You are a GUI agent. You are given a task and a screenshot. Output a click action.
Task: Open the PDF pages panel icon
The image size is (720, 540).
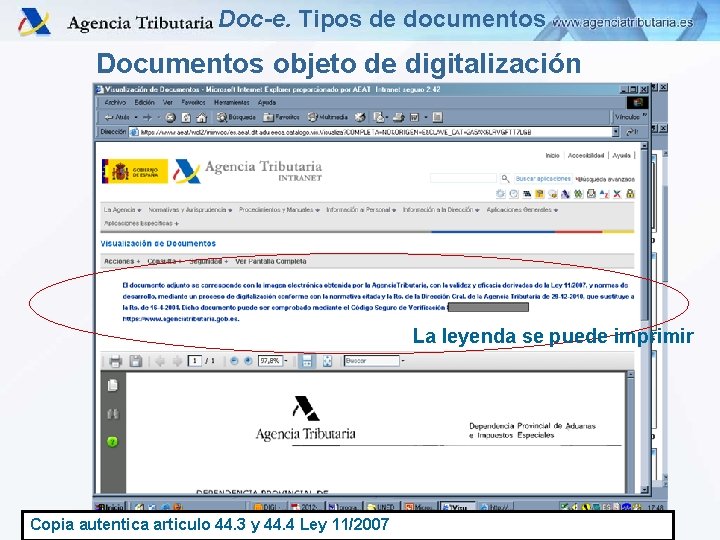point(112,385)
